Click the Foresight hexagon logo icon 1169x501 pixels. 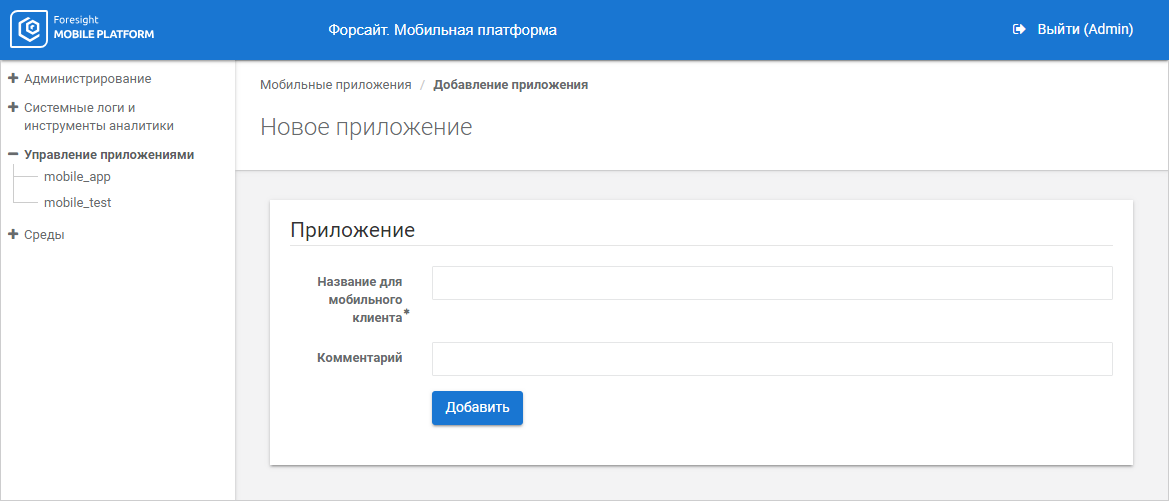30,30
